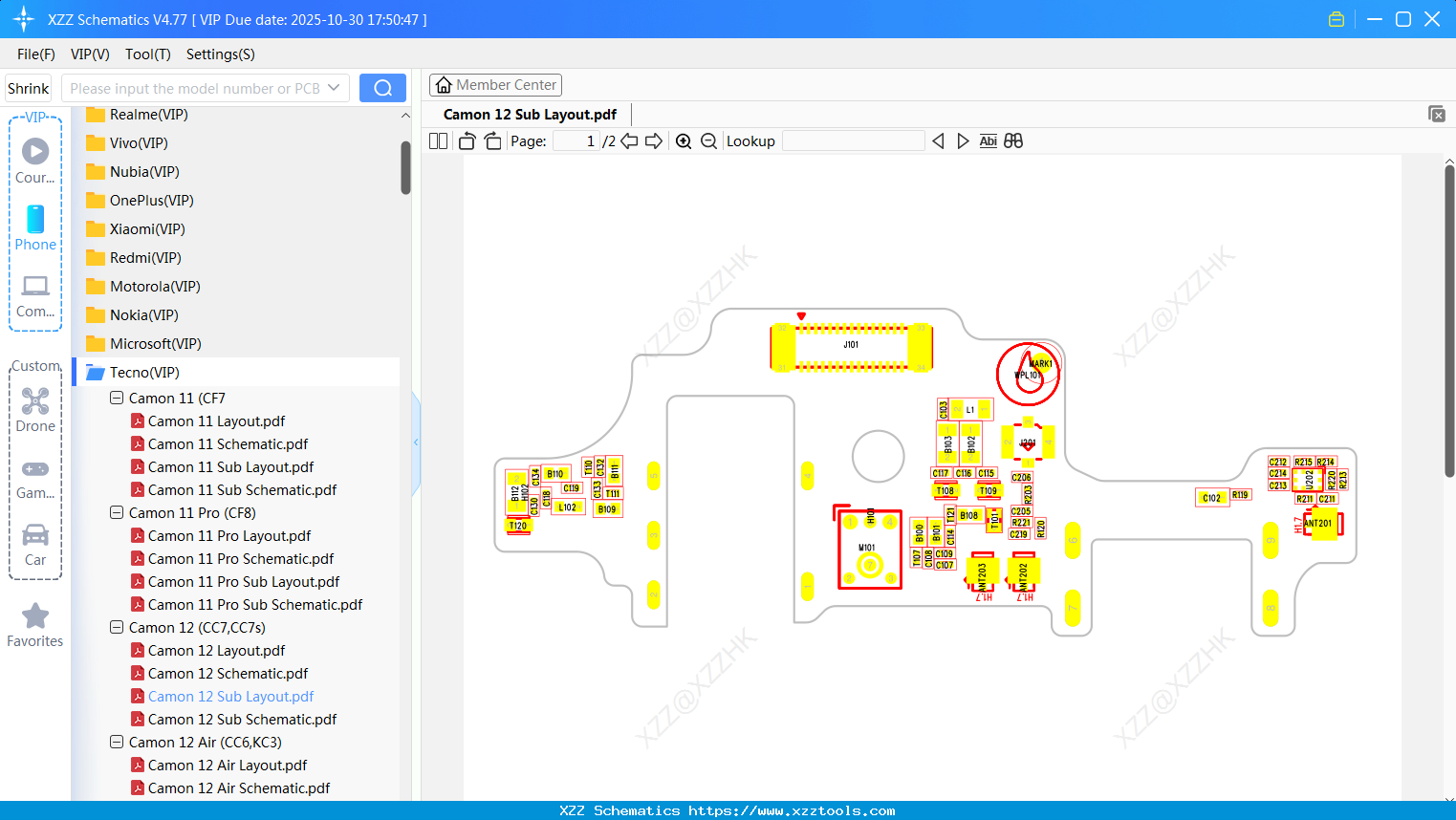Click the blue search button
Image resolution: width=1456 pixels, height=820 pixels.
tap(382, 88)
